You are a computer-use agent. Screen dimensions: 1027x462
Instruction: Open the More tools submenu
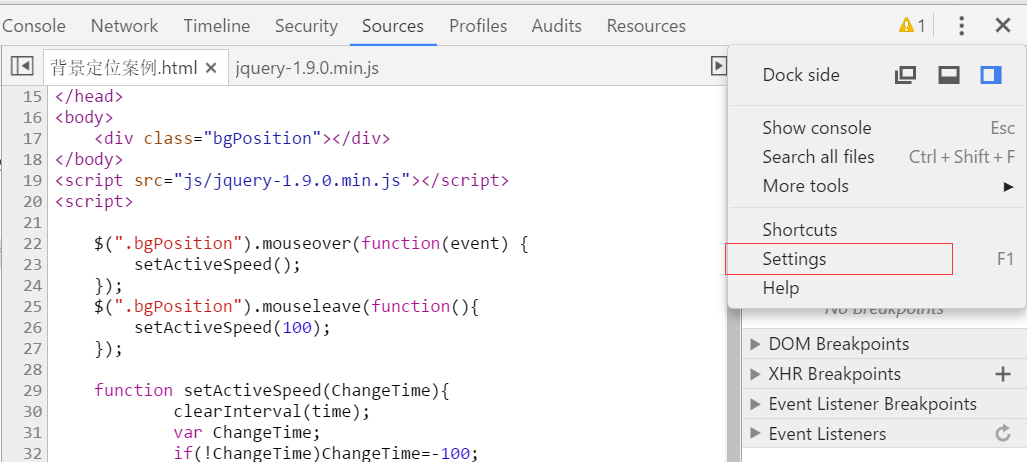click(877, 186)
